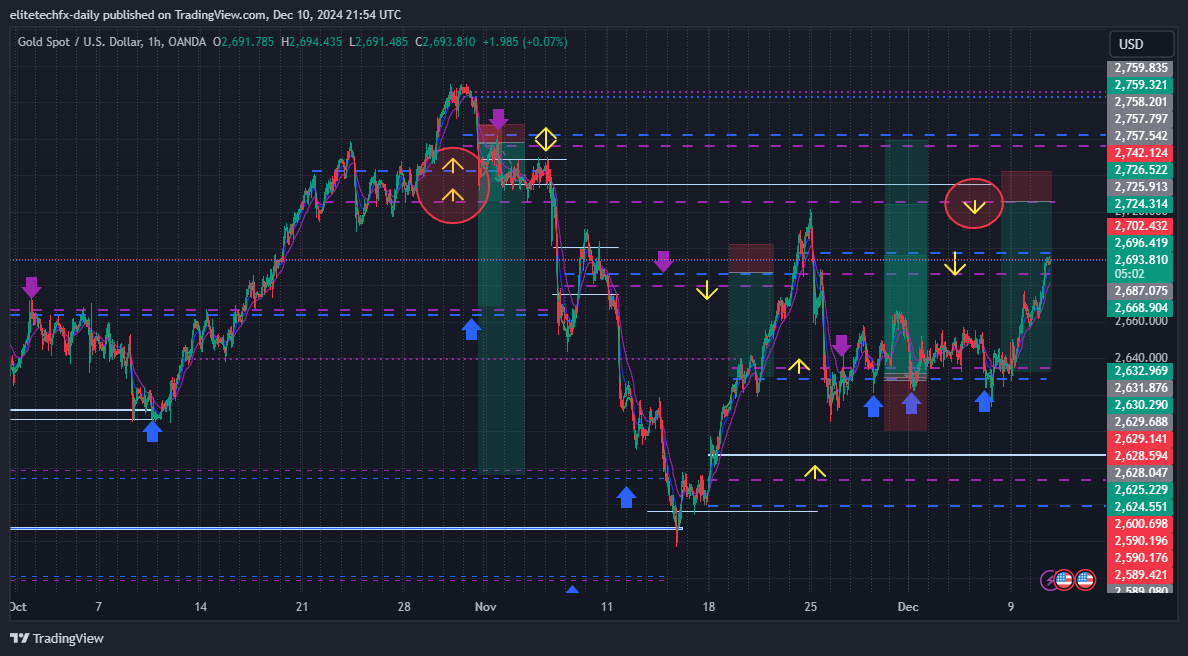Image resolution: width=1188 pixels, height=656 pixels.
Task: Click the green 2,624.551 price label
Action: [1140, 507]
